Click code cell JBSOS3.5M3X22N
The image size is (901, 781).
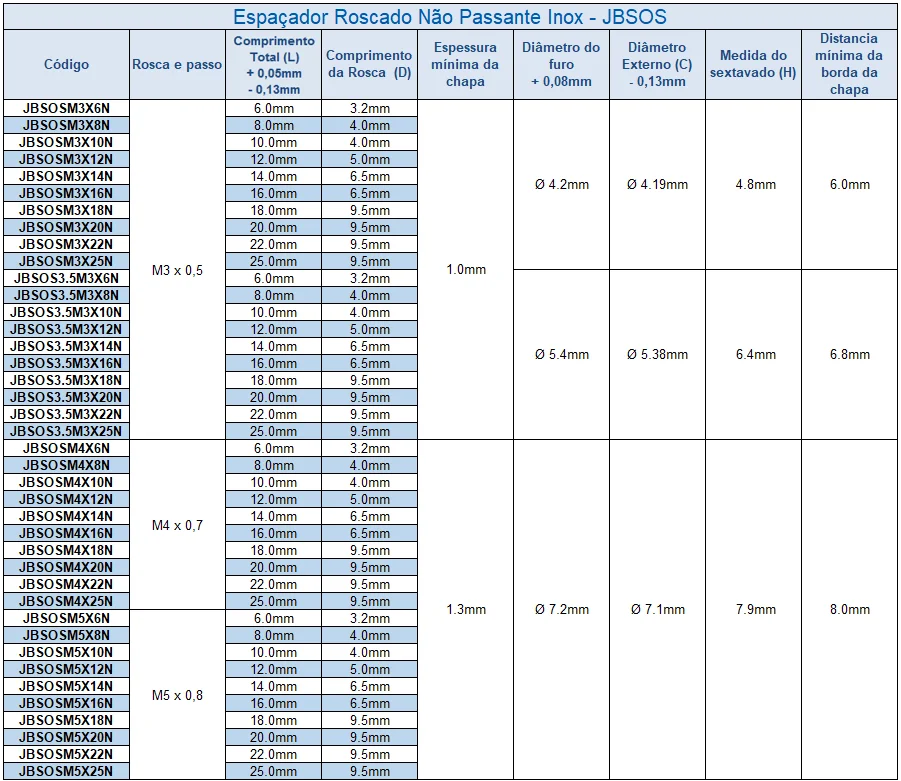(67, 414)
